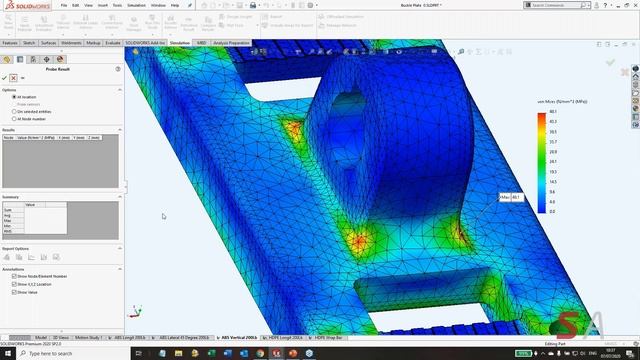Screen dimensions: 640x360
Task: Click the Report Options plot graph icon
Action: coord(31,257)
